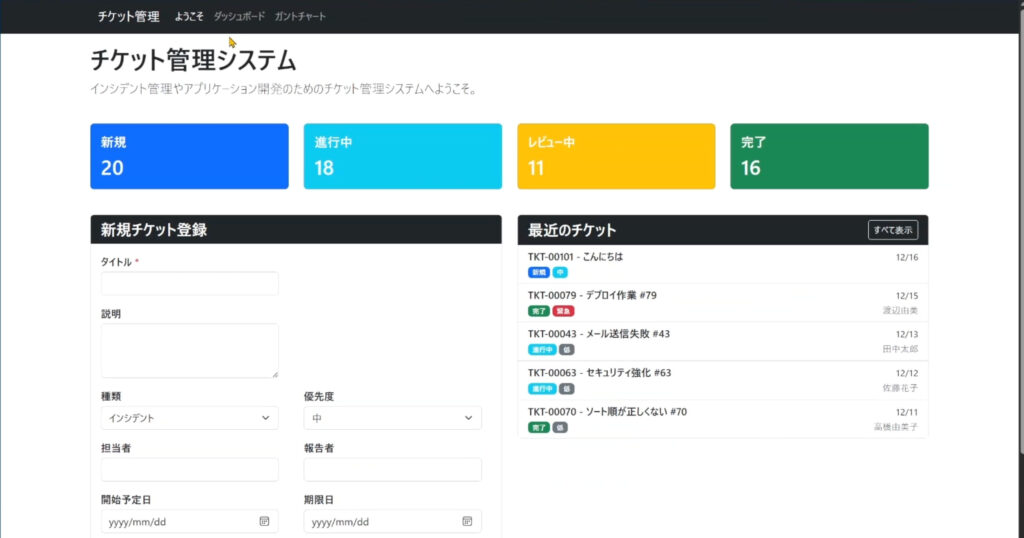
Task: Focus the 報告者 input field
Action: pyautogui.click(x=392, y=470)
